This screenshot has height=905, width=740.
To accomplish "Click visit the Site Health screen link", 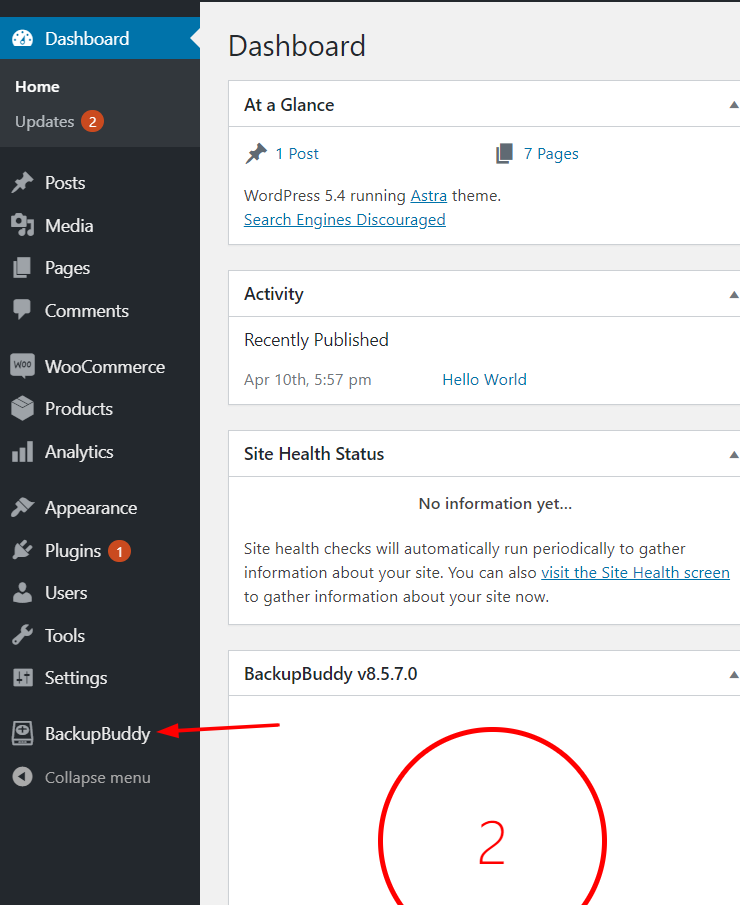I will point(636,573).
